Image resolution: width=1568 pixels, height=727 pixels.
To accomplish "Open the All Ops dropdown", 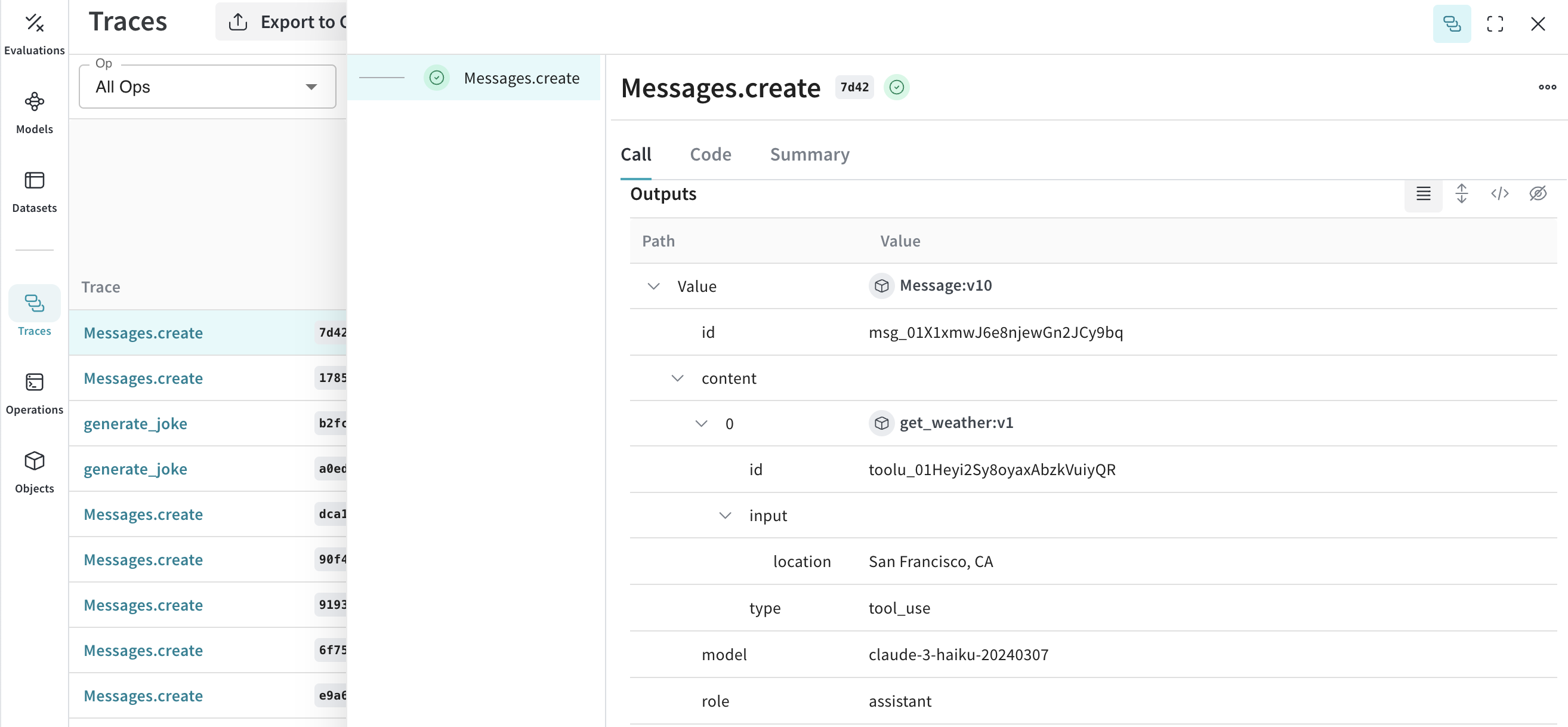I will [x=207, y=87].
